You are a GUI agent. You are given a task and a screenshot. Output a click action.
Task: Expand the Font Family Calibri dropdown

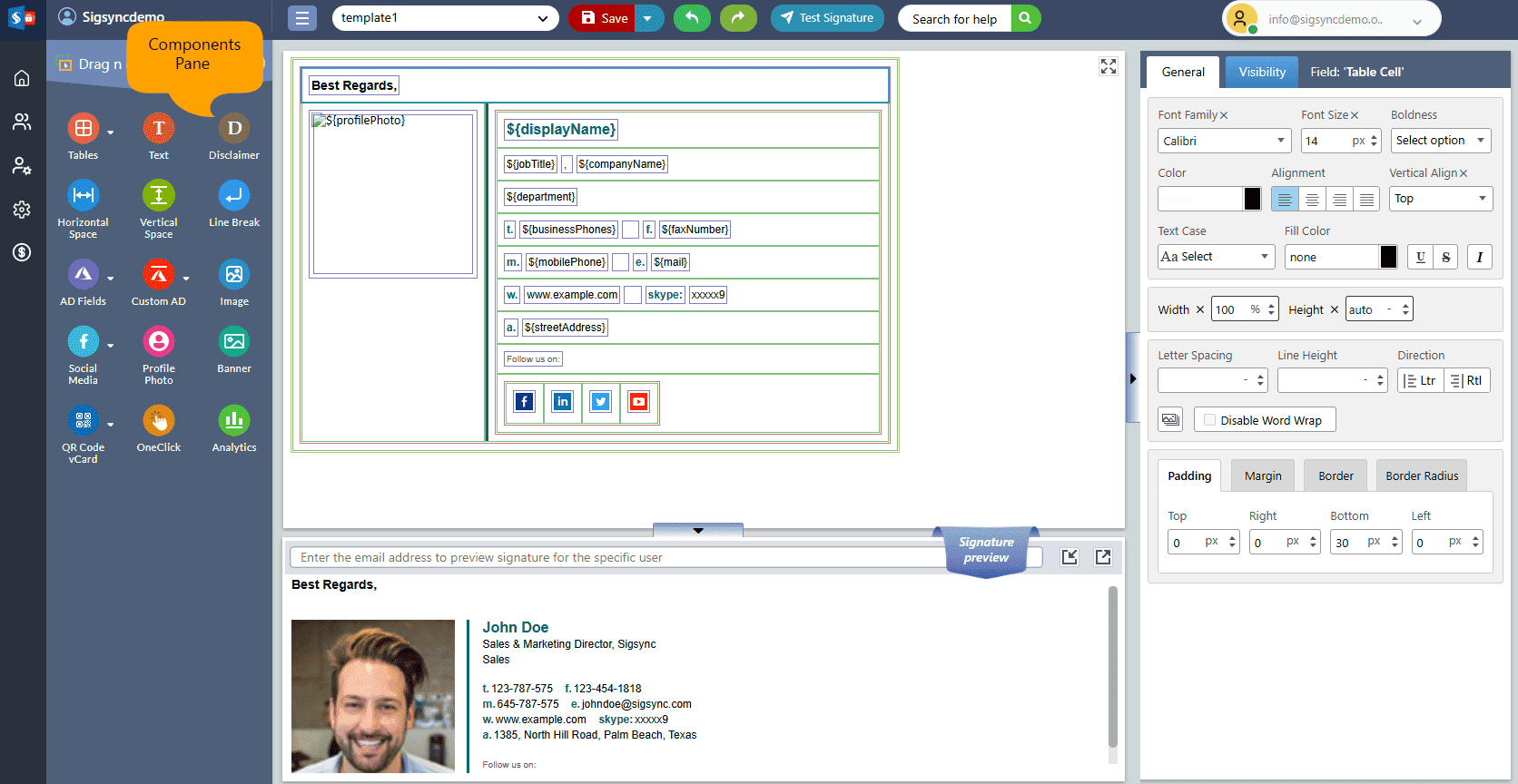[1224, 141]
